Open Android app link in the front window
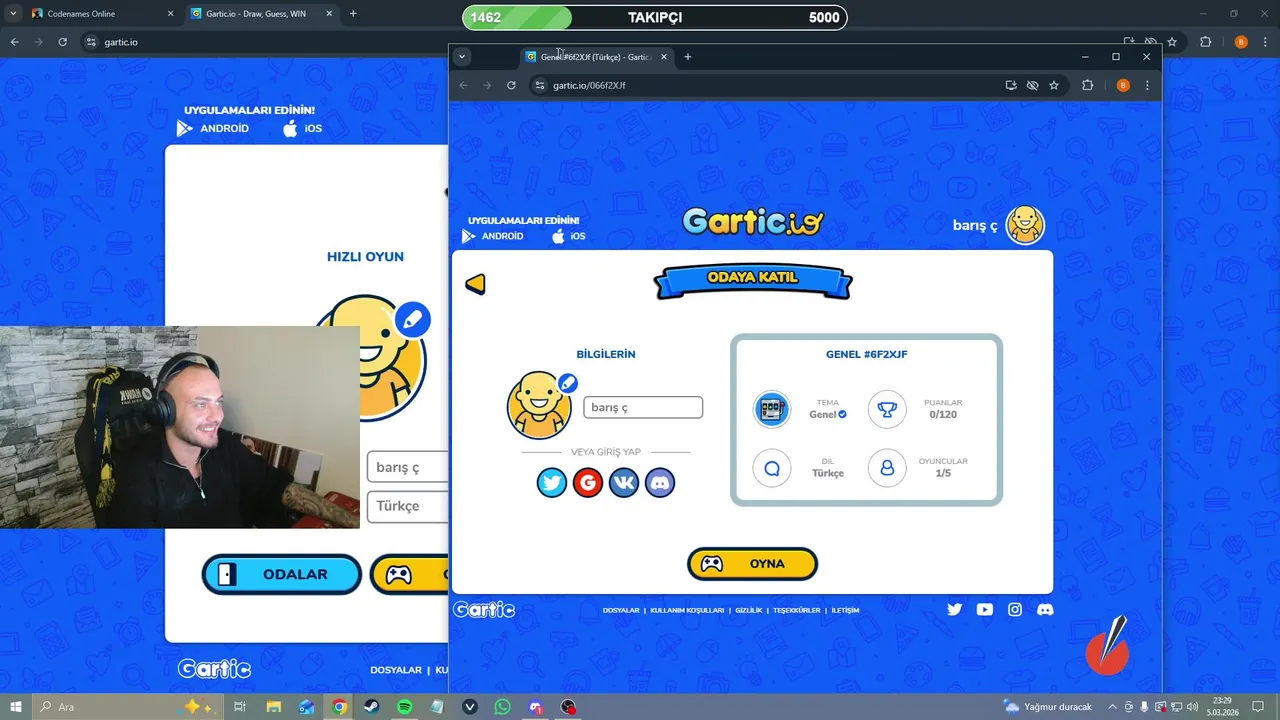Viewport: 1280px width, 720px height. click(x=493, y=236)
